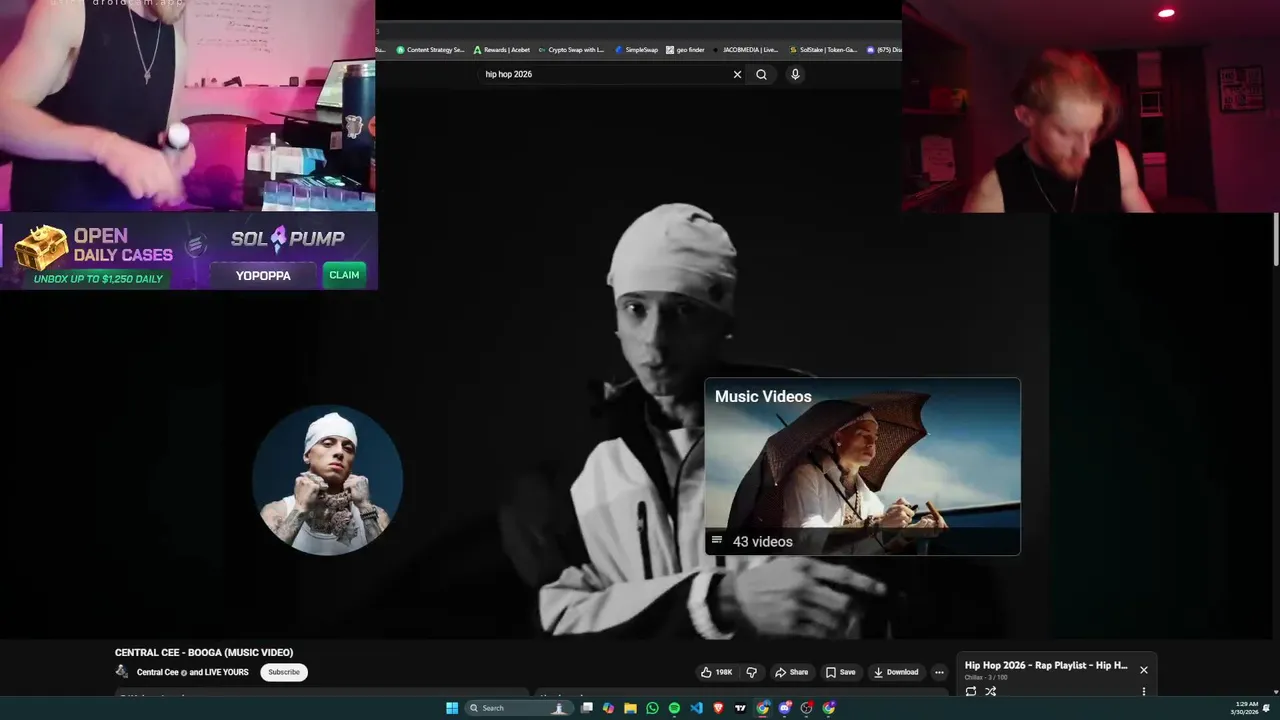Open the clock and date in the system tray

(x=1245, y=708)
